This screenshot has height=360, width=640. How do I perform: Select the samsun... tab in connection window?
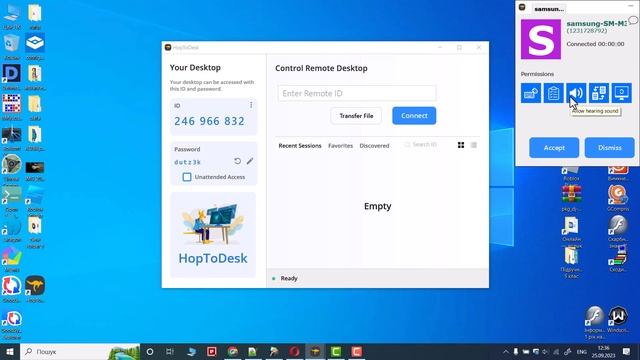(x=549, y=9)
